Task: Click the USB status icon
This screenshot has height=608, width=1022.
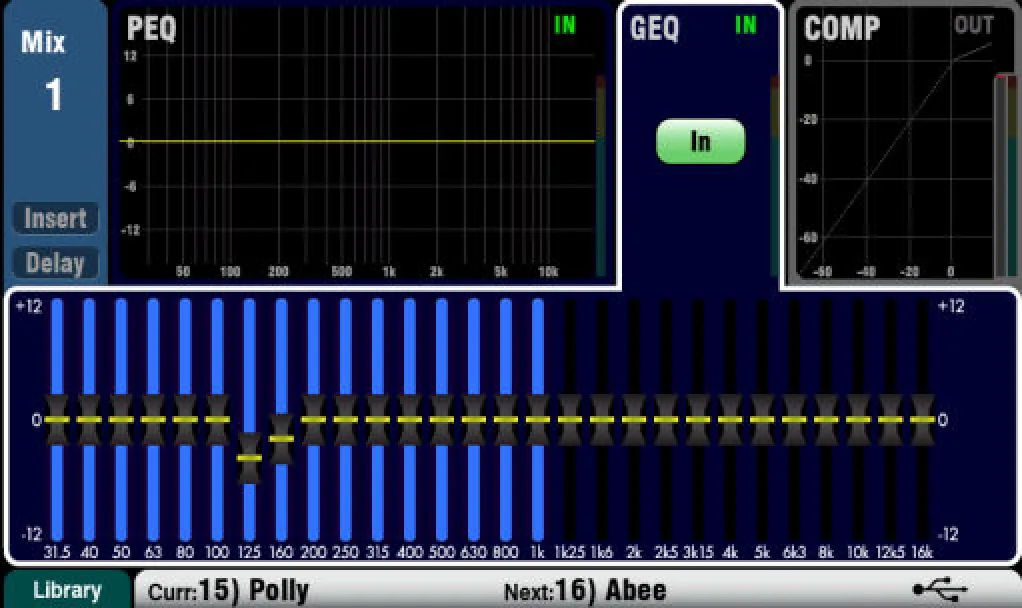Action: click(x=940, y=589)
